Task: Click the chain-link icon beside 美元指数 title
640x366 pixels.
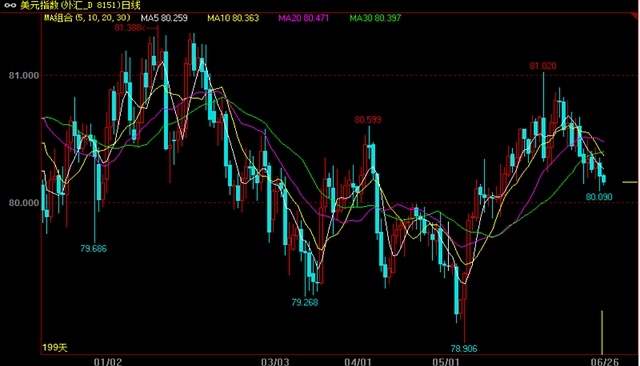Action: [x=10, y=5]
